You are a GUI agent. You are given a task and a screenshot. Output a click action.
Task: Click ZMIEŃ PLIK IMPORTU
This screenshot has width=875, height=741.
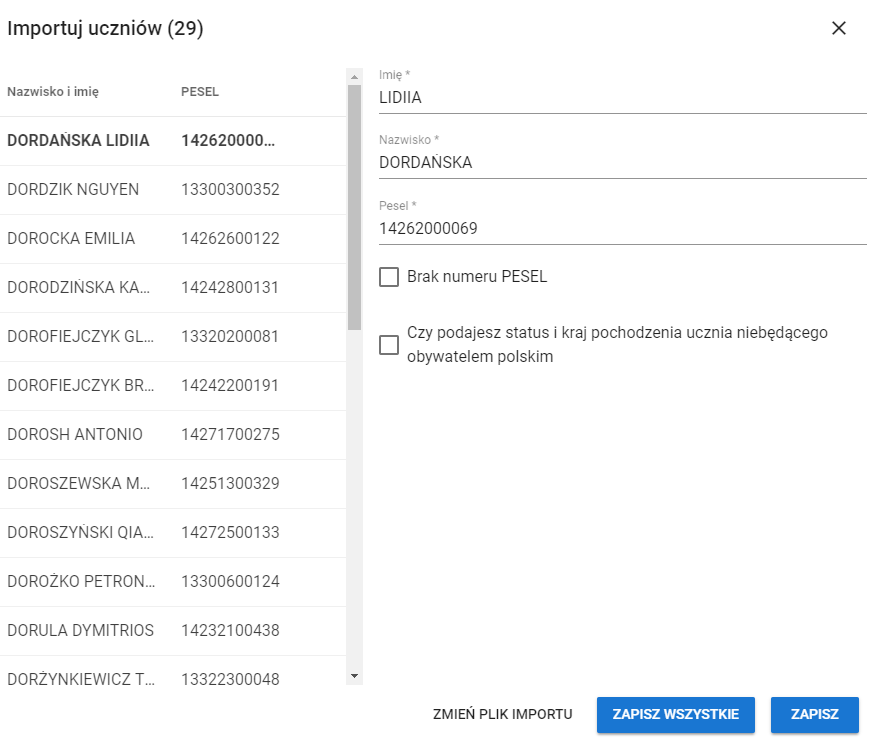(502, 715)
